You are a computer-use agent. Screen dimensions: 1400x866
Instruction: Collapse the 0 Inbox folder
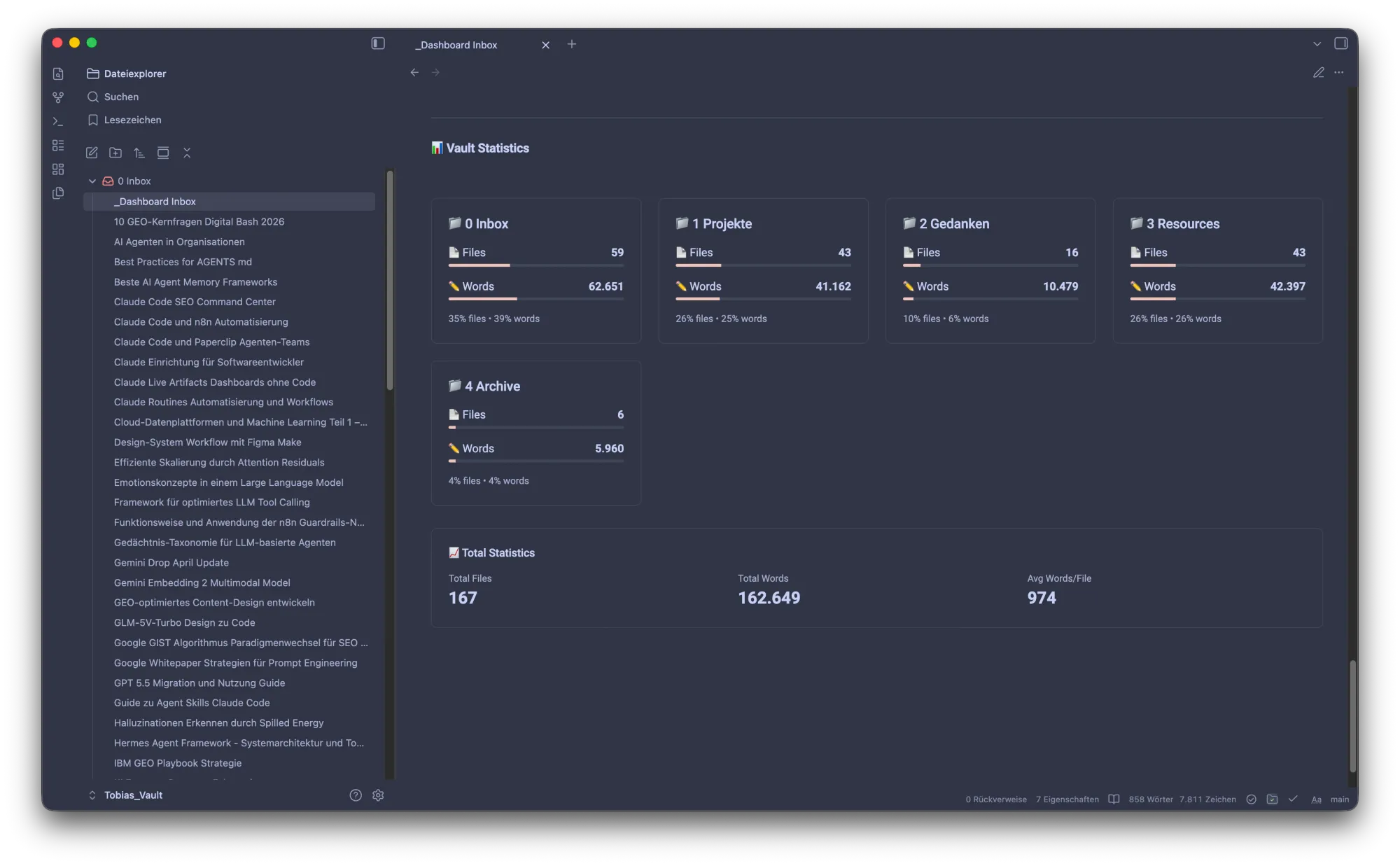coord(92,181)
